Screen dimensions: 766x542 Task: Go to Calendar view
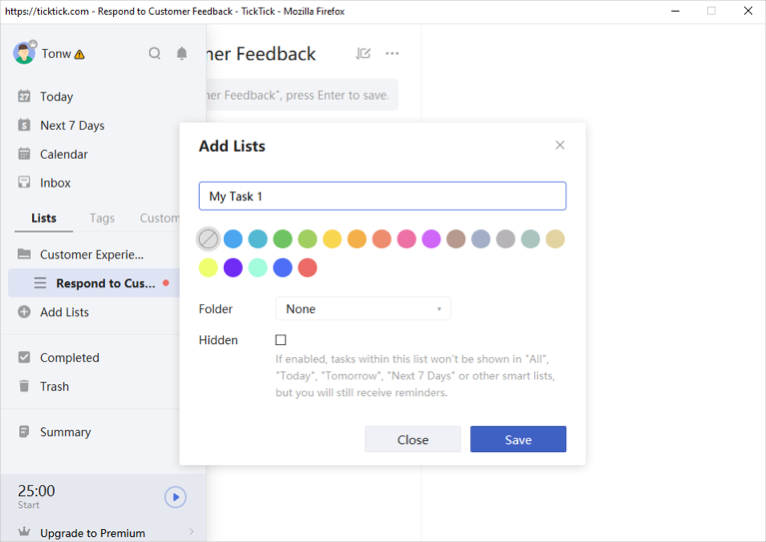point(63,155)
